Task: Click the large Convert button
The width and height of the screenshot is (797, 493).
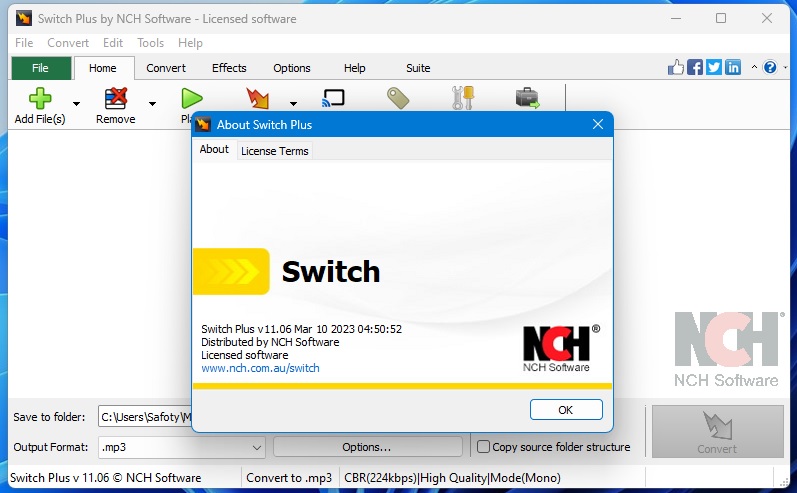Action: pyautogui.click(x=717, y=432)
